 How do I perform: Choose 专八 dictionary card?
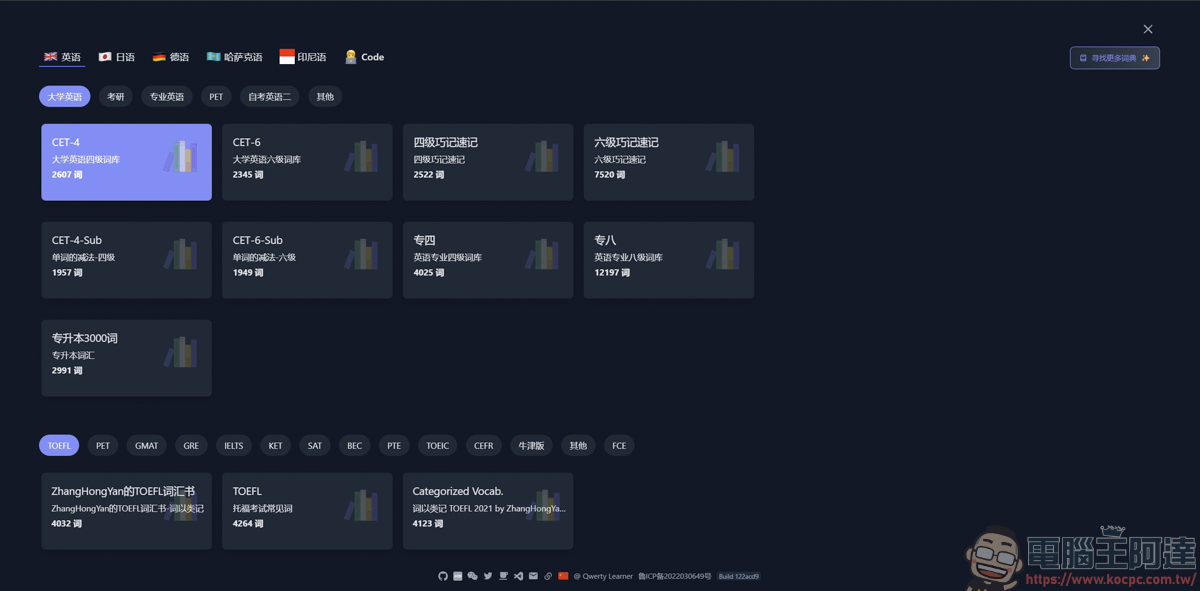(669, 260)
